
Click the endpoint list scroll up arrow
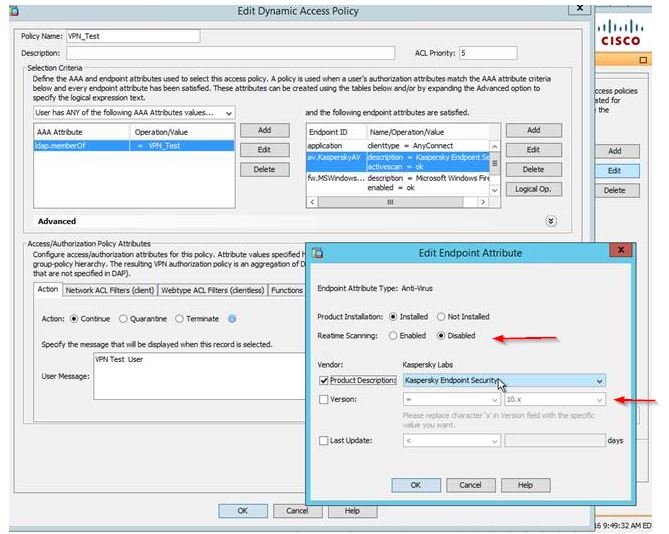(x=494, y=146)
